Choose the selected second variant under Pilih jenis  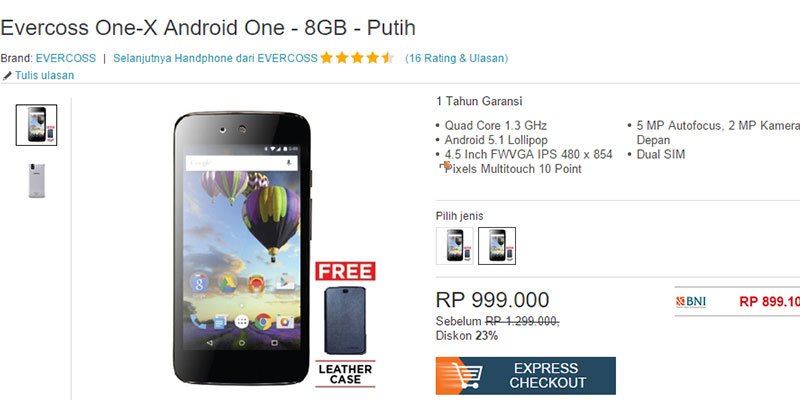coord(497,246)
